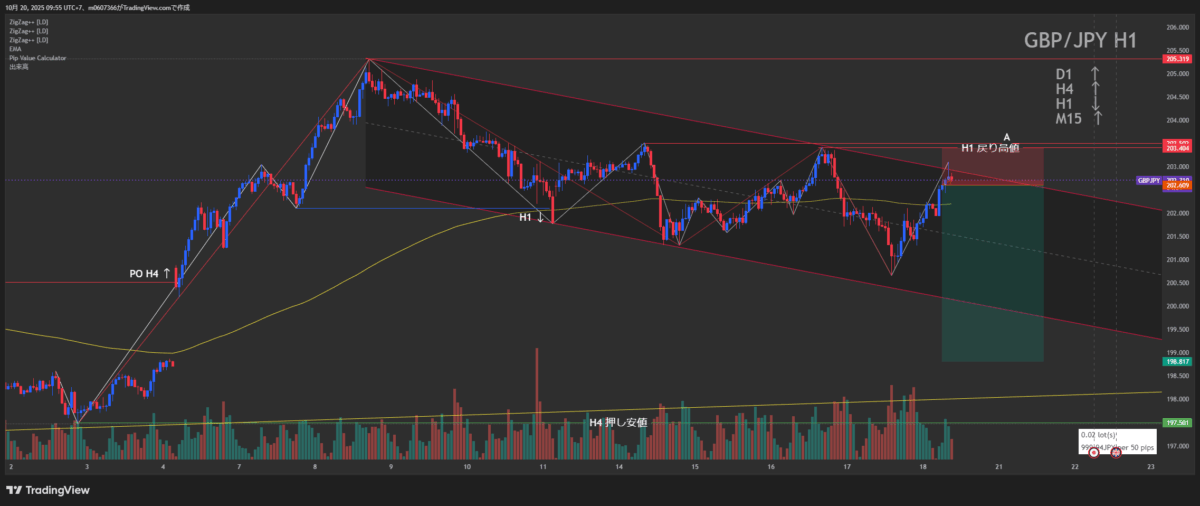Click the 'H1 戻り高値' text annotation
1200x506 pixels.
989,148
